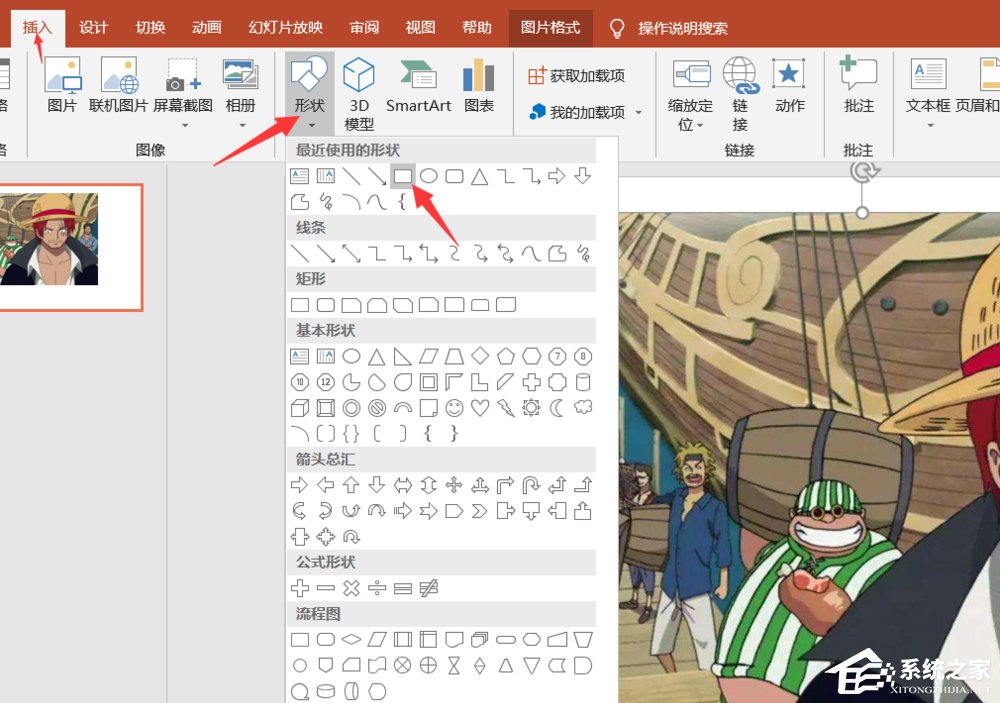Open the SmartArt tool

tap(418, 87)
